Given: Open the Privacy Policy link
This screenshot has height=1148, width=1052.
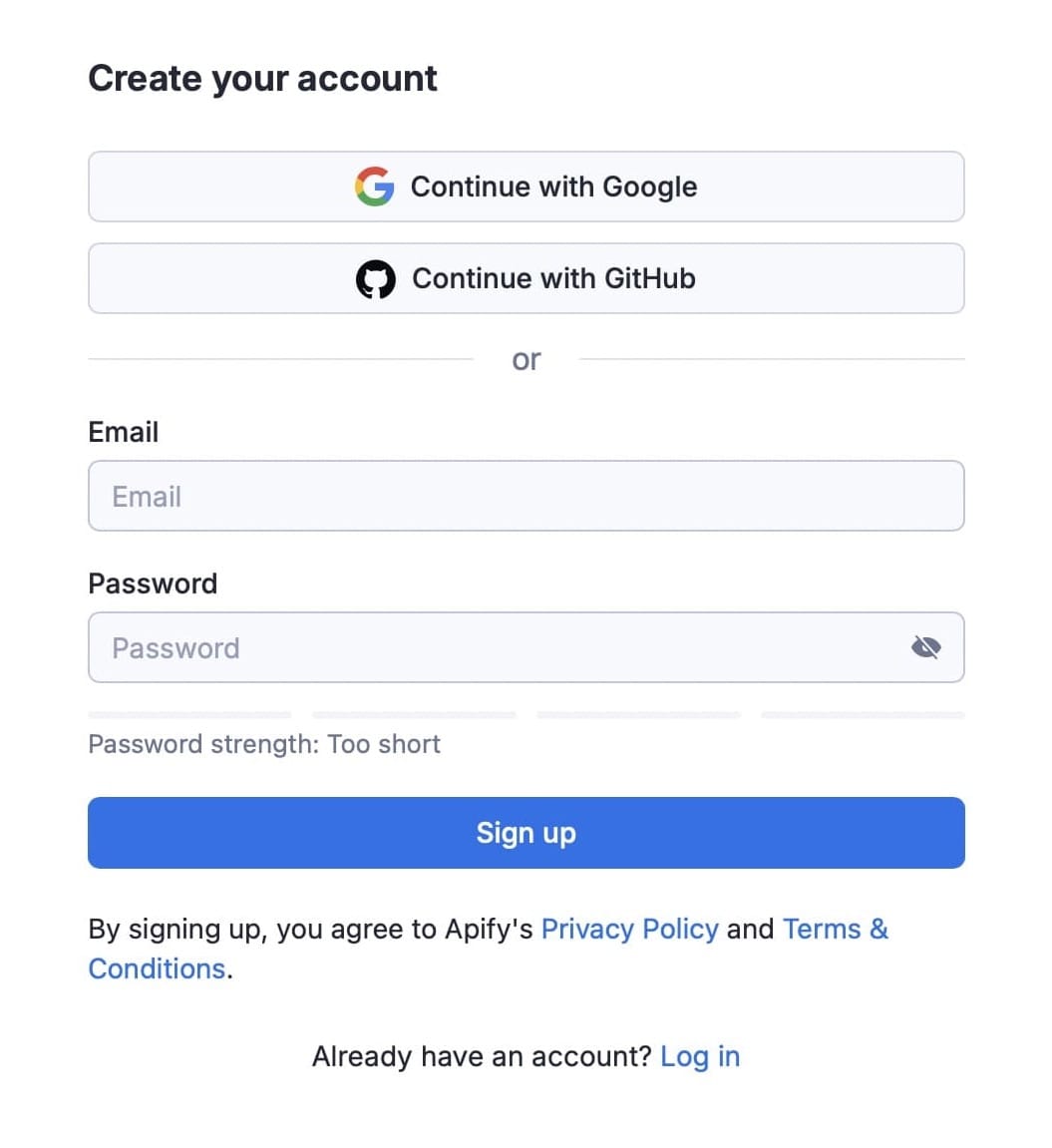Looking at the screenshot, I should click(x=630, y=929).
